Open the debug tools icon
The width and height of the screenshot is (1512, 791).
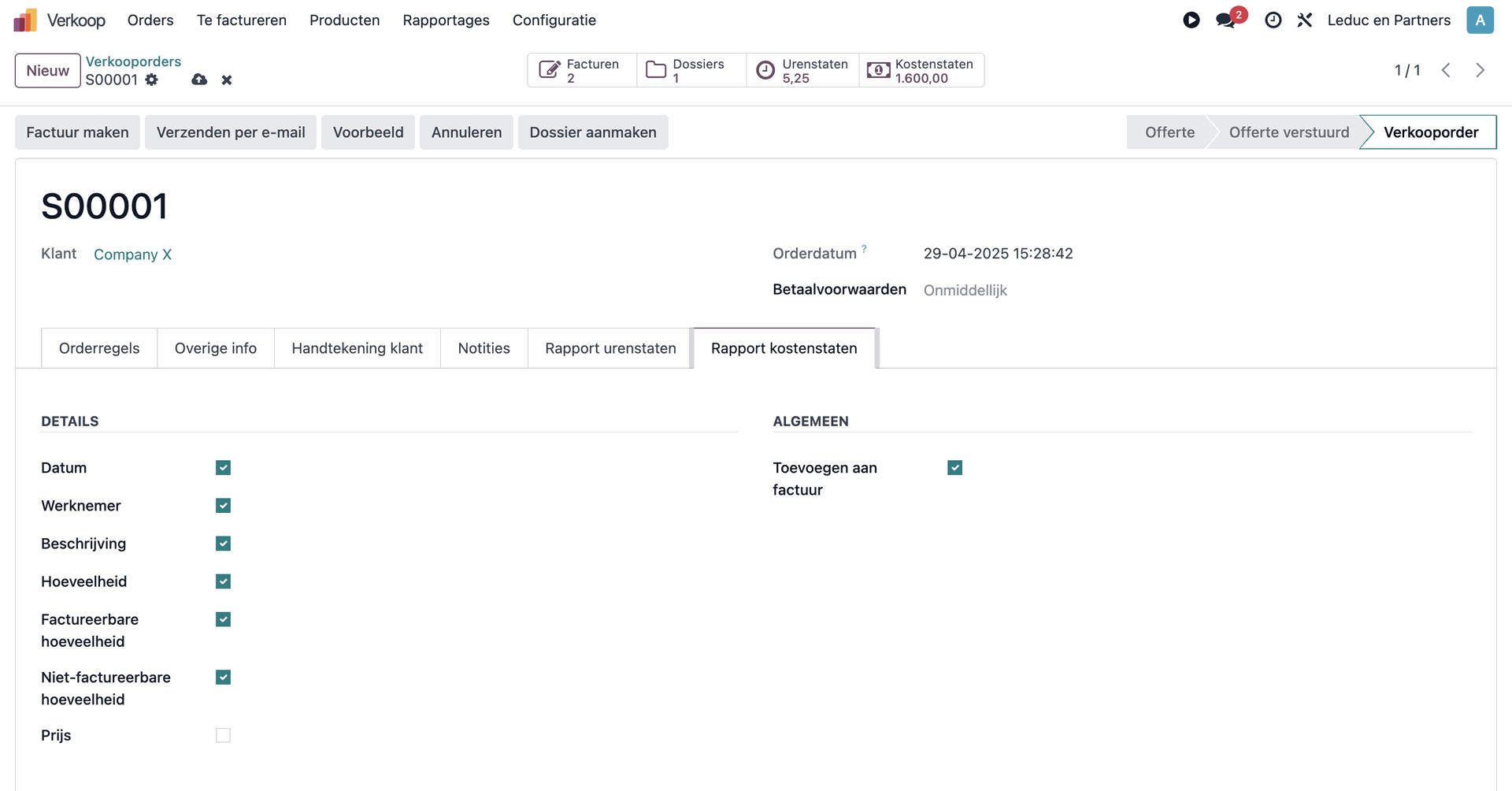1305,20
